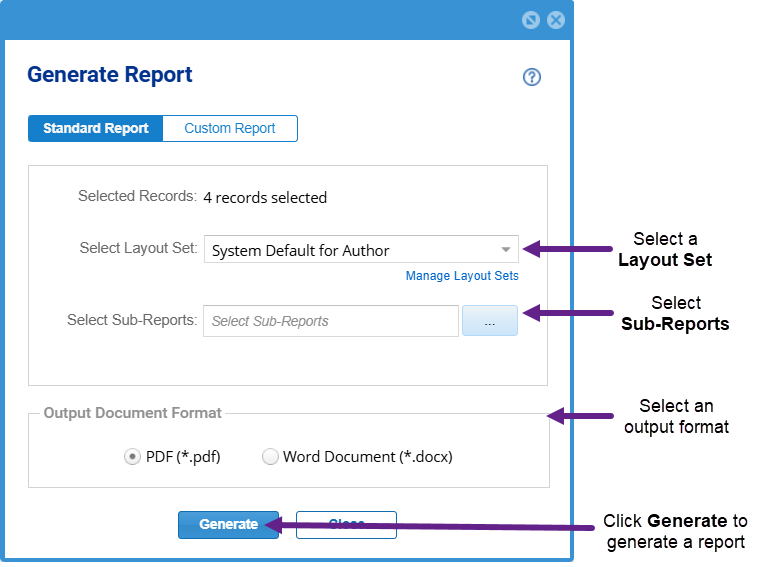
Task: Click the 'Select Layout Set:' field label
Action: click(x=138, y=248)
